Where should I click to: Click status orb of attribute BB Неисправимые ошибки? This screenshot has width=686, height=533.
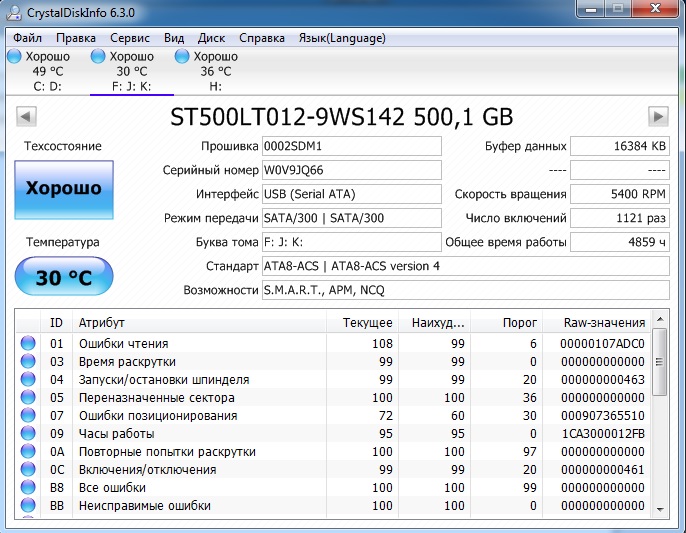tap(28, 505)
